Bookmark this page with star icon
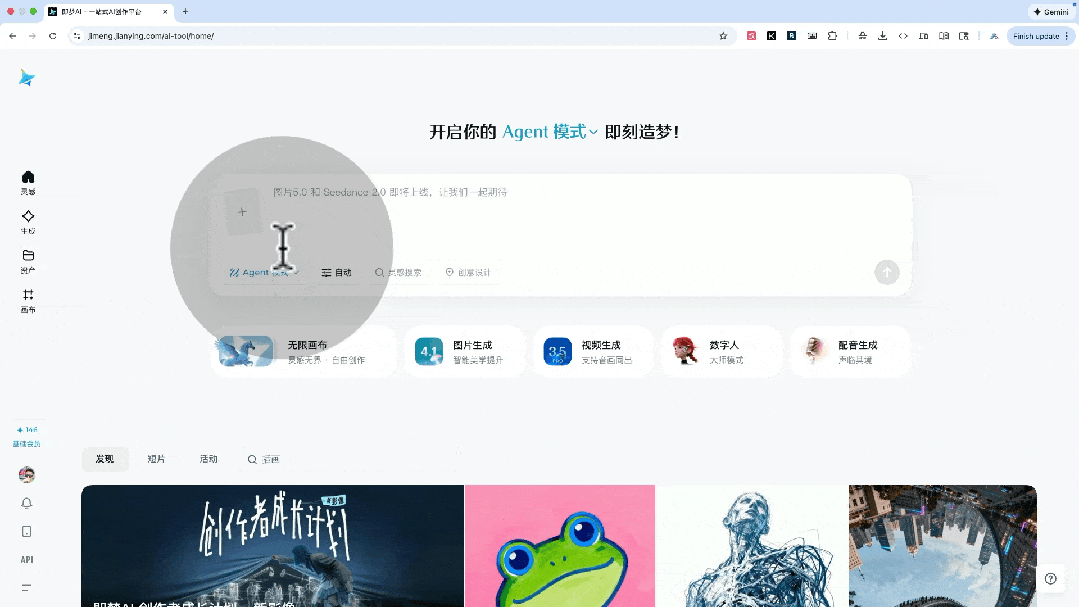 click(x=723, y=36)
